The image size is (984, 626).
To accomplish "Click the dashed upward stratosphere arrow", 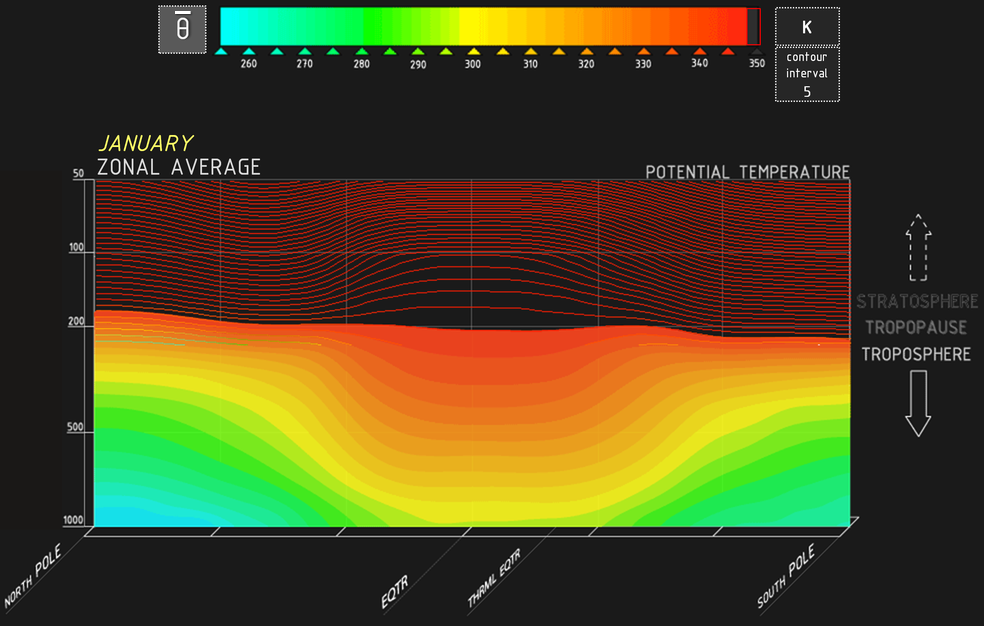I will (917, 250).
